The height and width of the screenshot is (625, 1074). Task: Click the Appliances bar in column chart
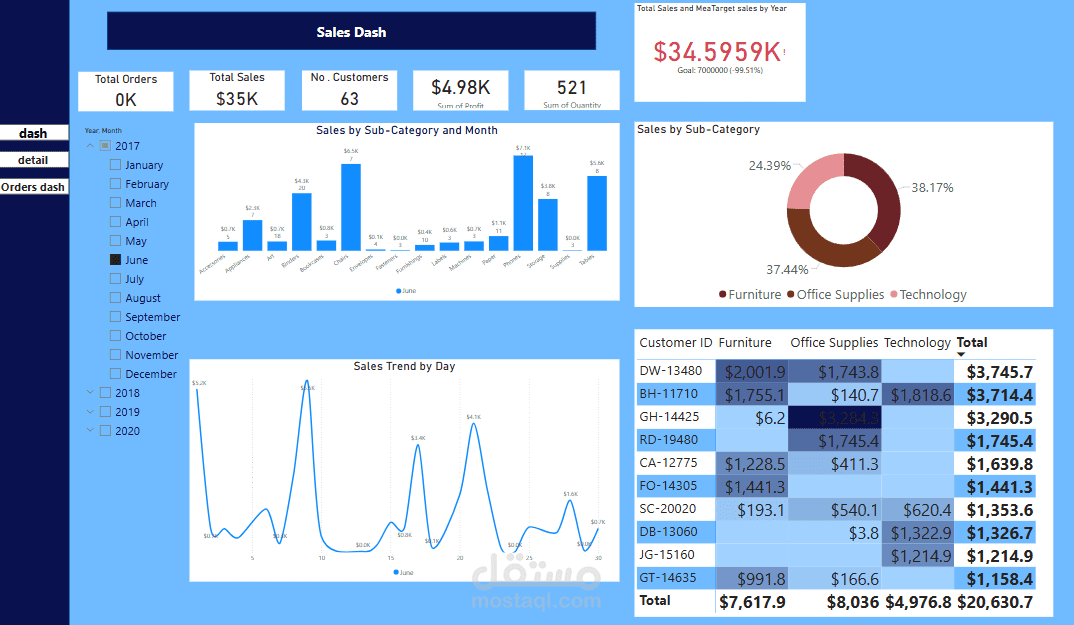coord(252,235)
